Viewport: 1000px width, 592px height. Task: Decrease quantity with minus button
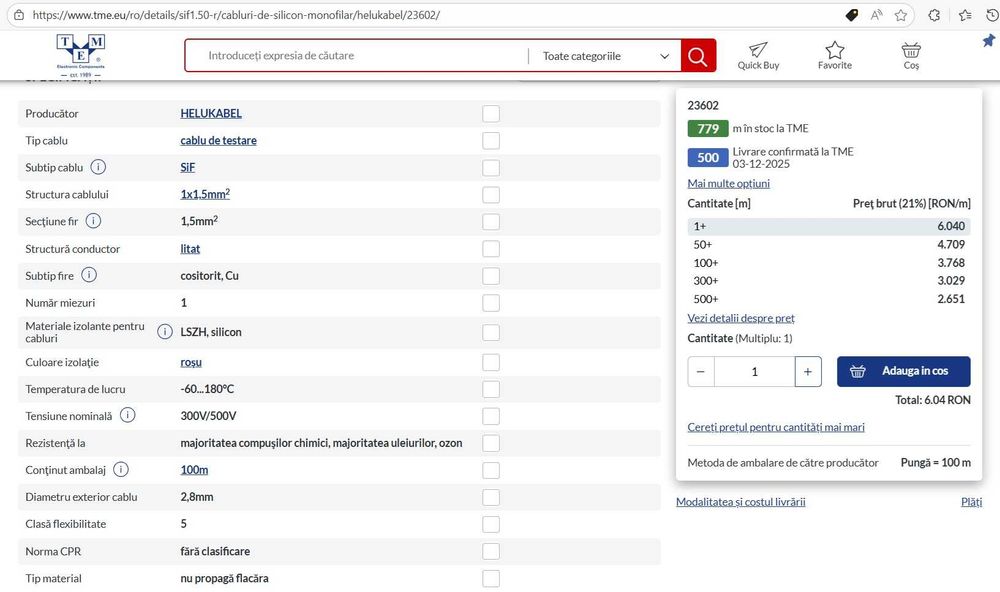[701, 372]
